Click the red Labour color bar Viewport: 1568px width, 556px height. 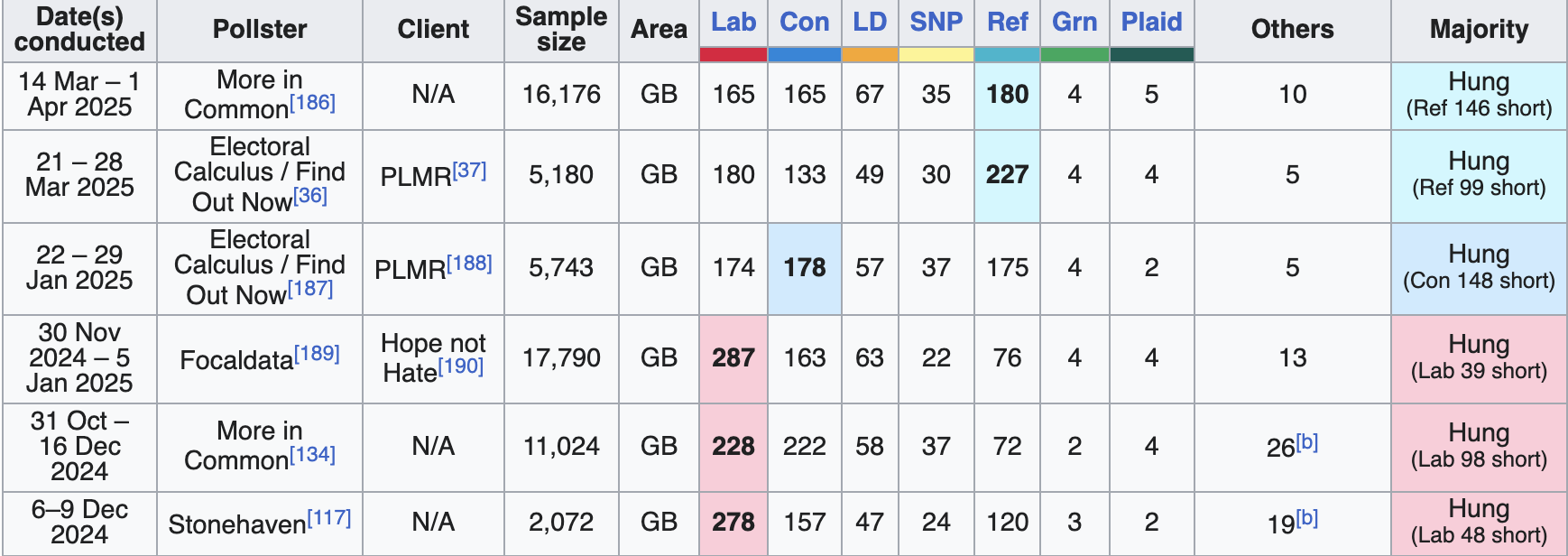click(733, 55)
